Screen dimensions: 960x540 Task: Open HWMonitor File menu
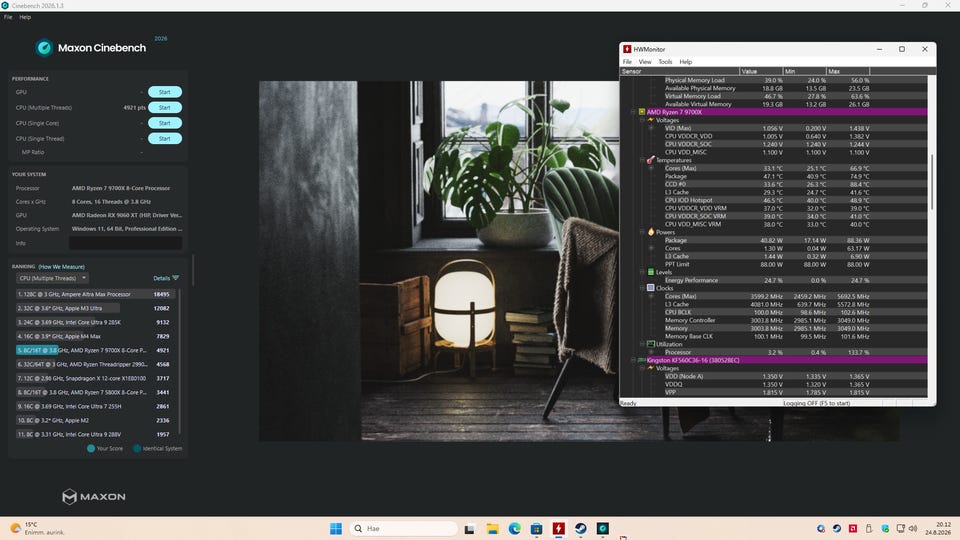tap(627, 62)
